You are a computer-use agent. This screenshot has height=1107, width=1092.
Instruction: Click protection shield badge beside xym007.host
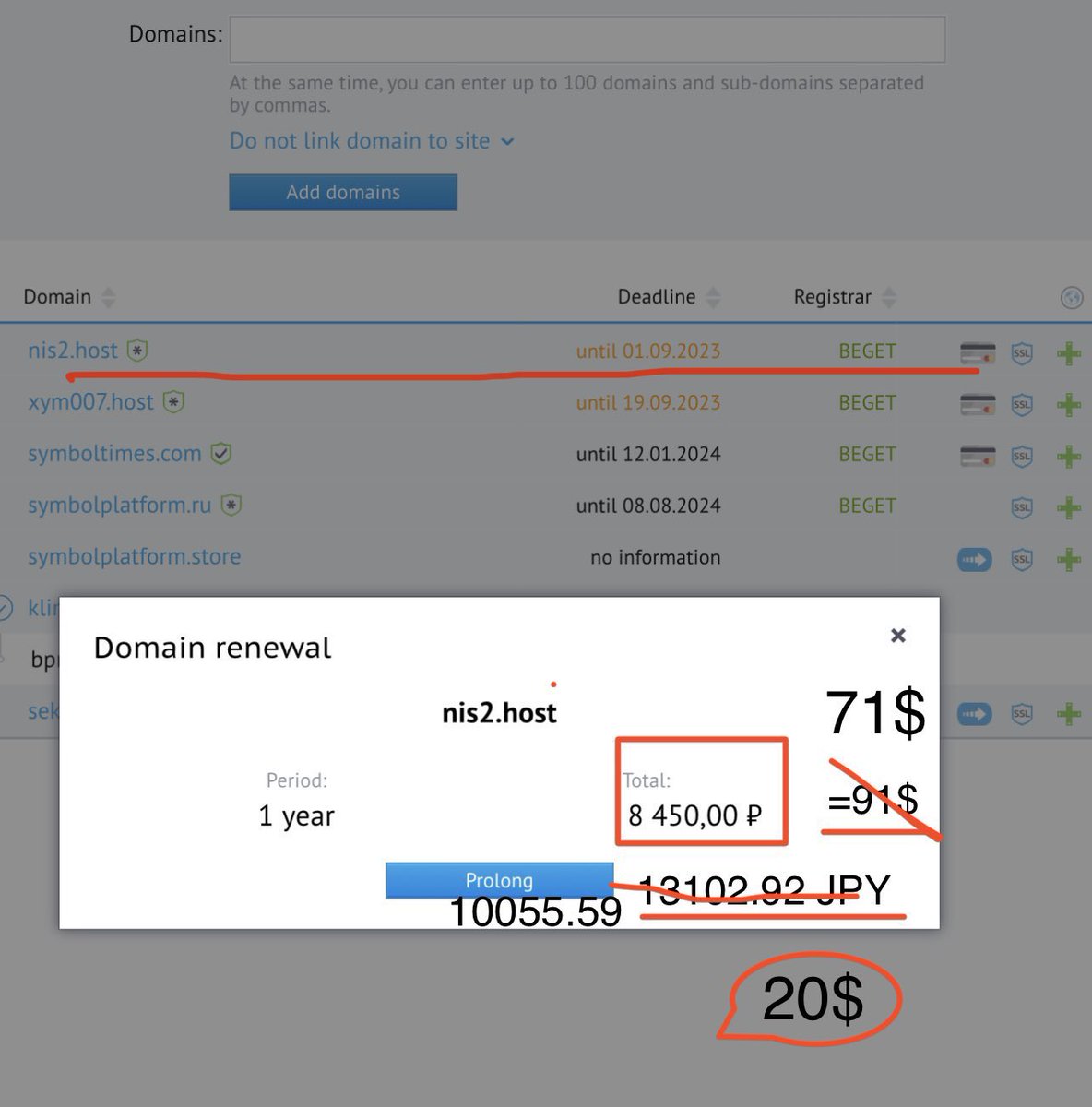point(173,402)
